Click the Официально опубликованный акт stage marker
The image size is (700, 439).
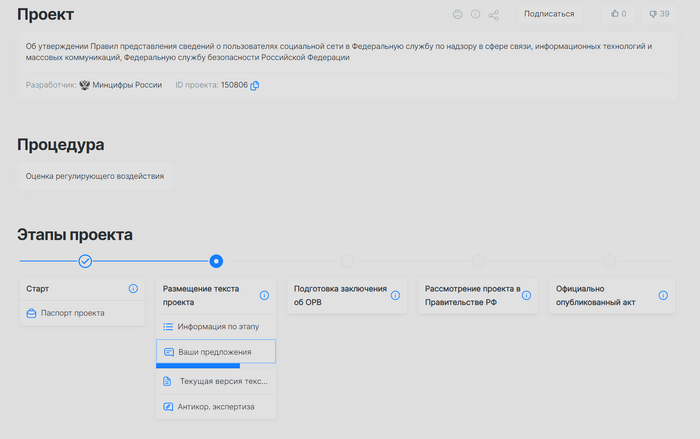609,261
